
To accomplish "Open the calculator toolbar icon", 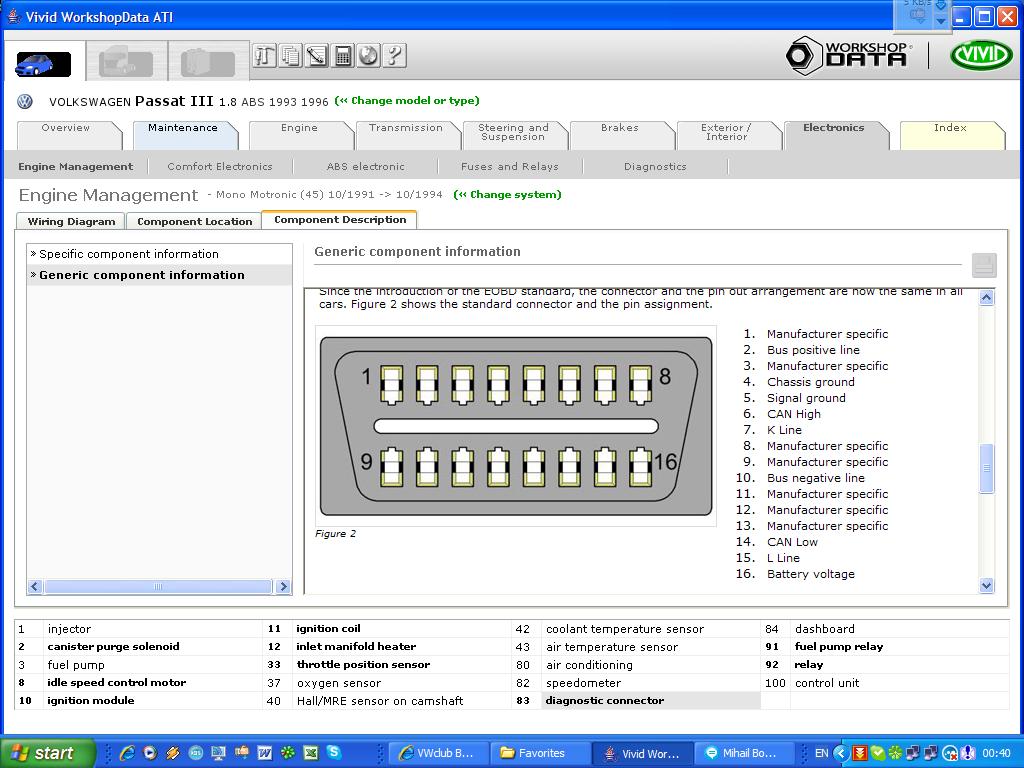I will tap(343, 55).
